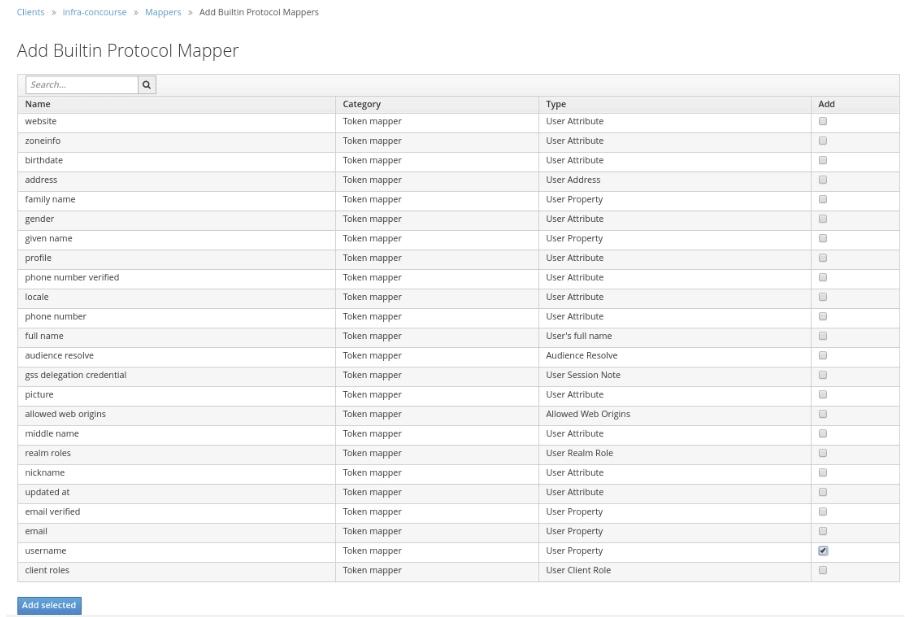This screenshot has height=617, width=917.
Task: Enable the address mapper checkbox
Action: click(823, 180)
